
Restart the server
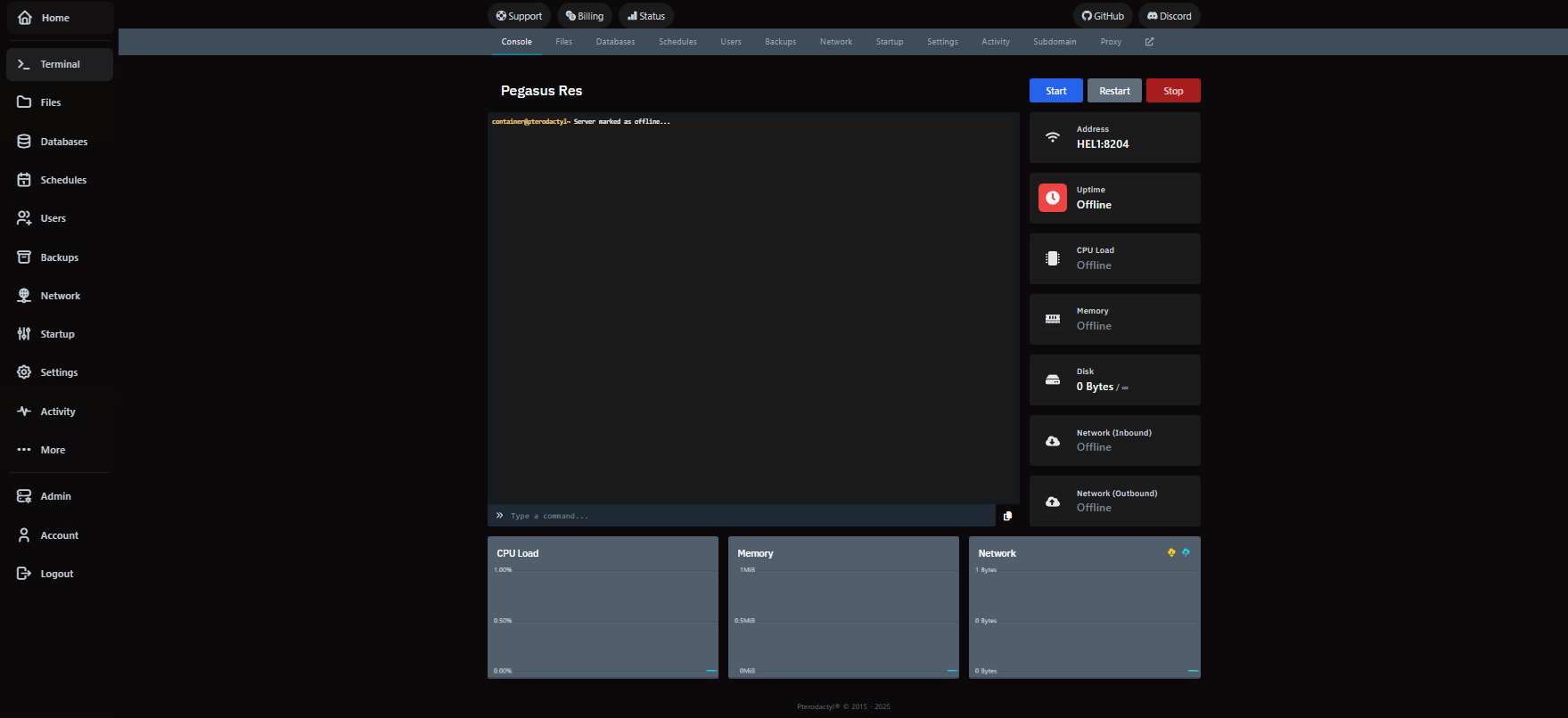(x=1114, y=91)
